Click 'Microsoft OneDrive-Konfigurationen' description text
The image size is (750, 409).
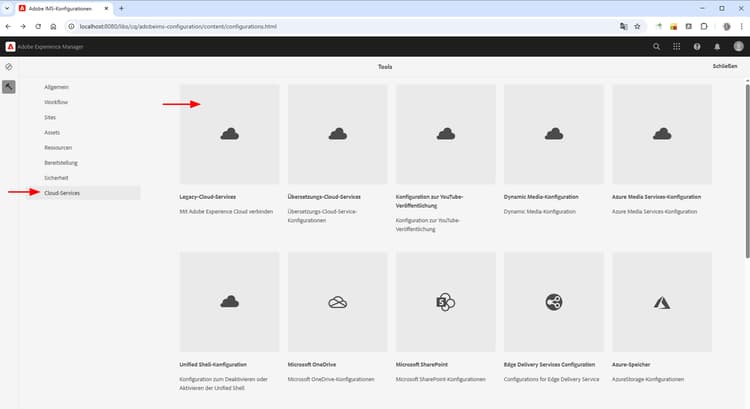(x=331, y=379)
